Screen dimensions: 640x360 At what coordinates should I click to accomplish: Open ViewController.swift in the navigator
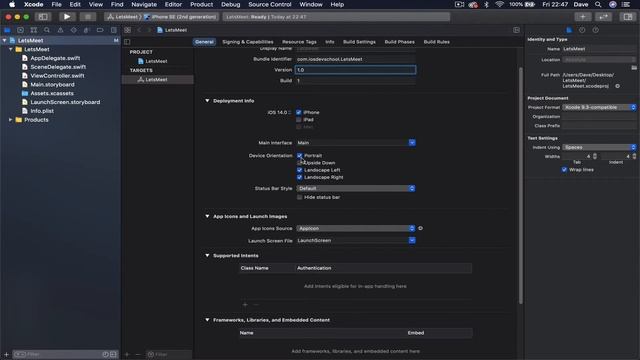[57, 76]
